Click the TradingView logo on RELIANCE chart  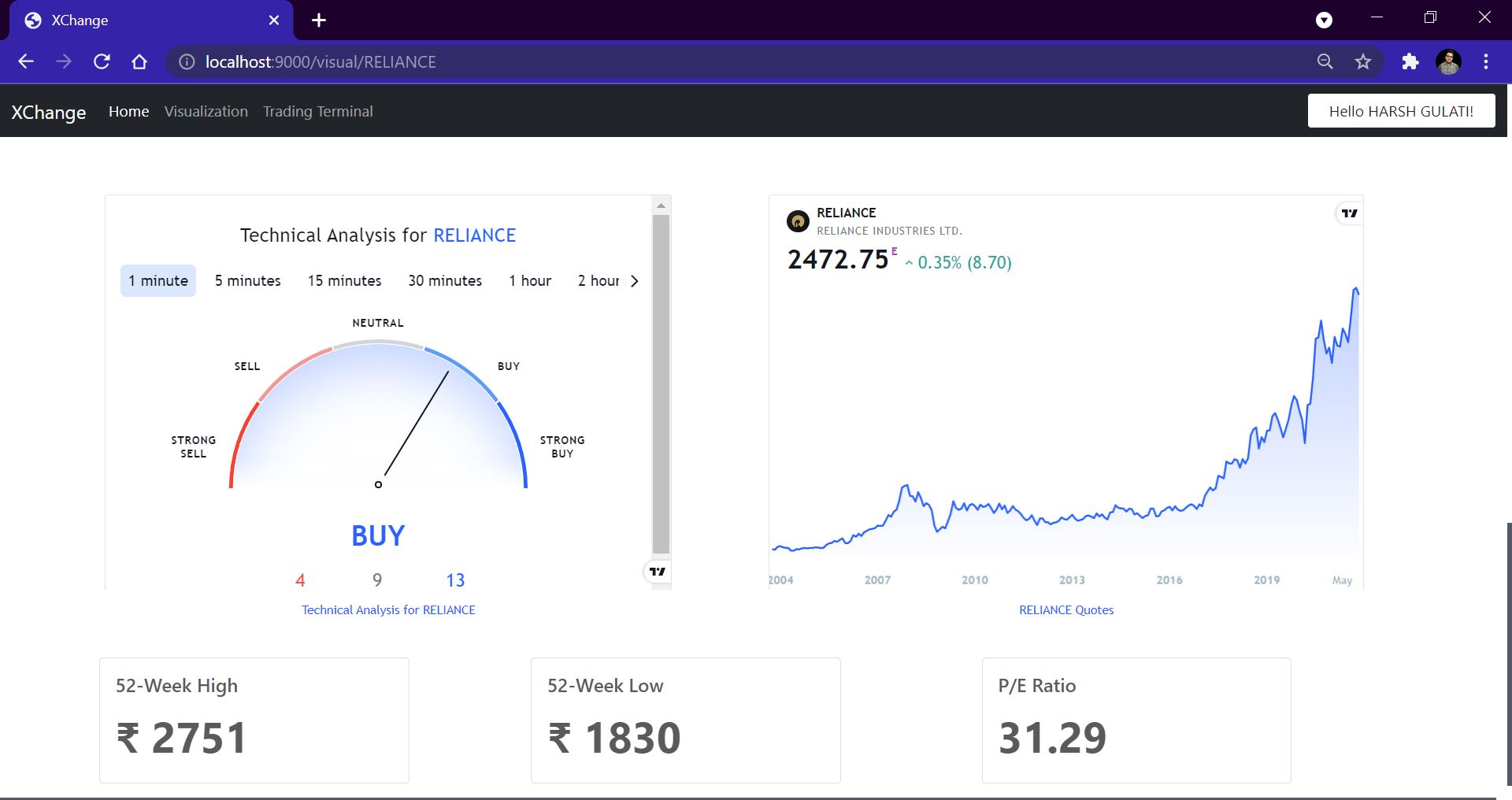click(x=1350, y=213)
